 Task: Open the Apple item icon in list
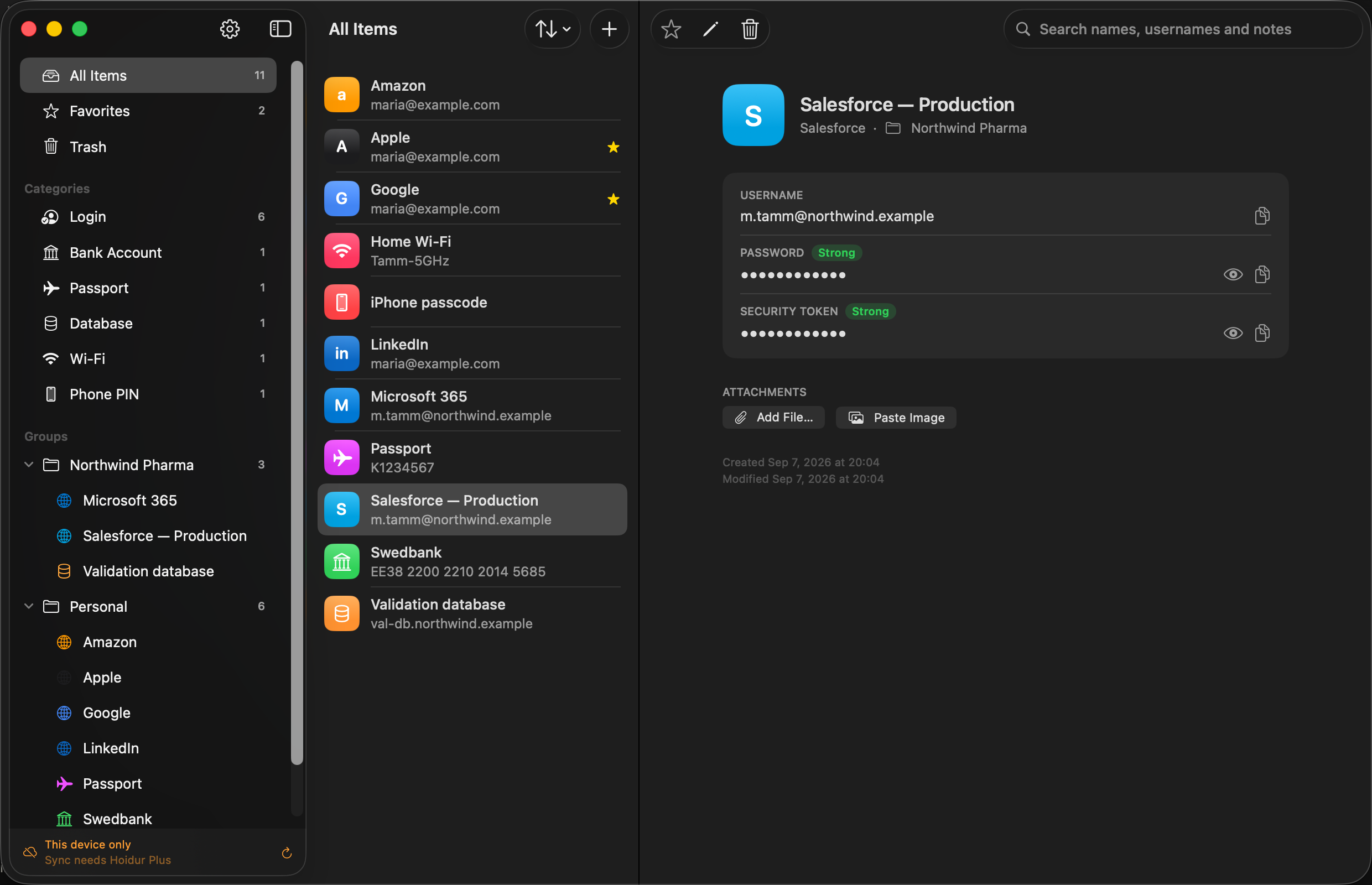pos(341,147)
